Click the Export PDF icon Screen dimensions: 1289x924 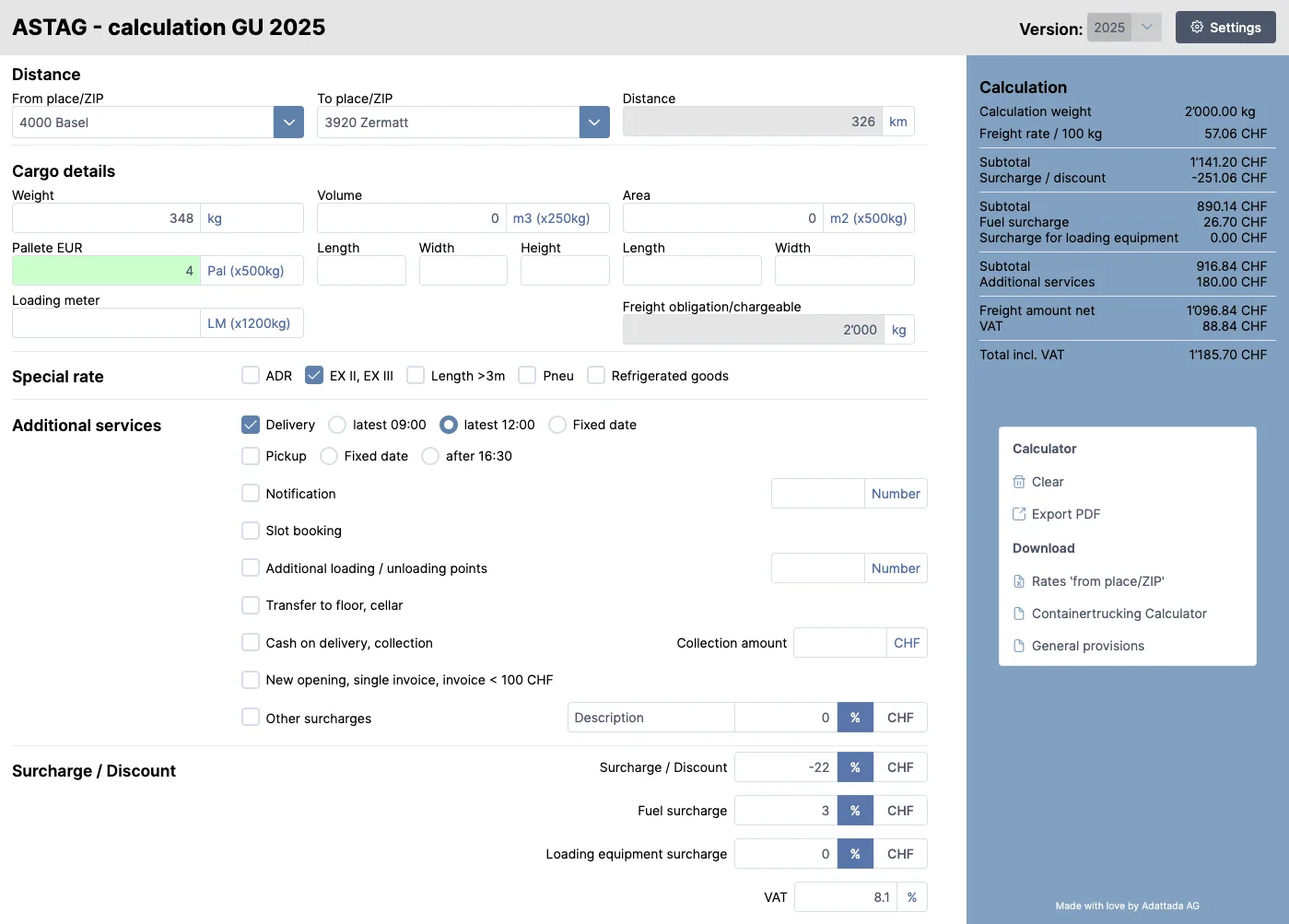(1019, 514)
